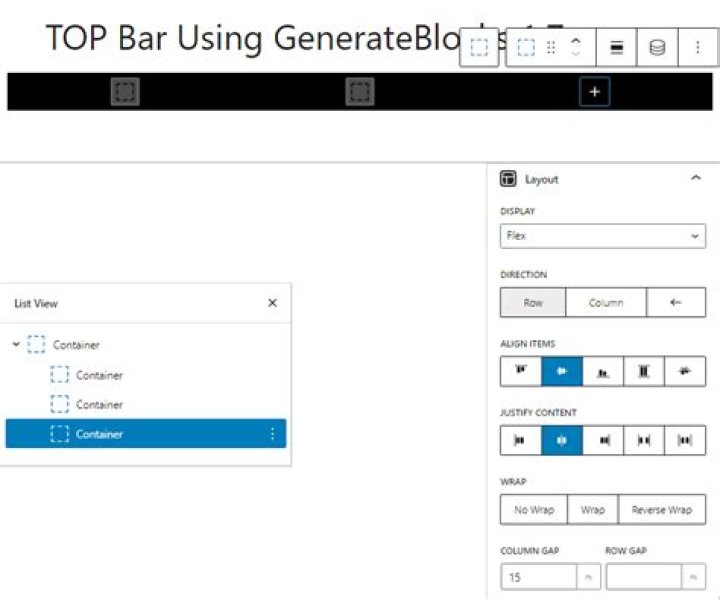
Task: Select second inner container placeholder in black bar
Action: coord(360,91)
